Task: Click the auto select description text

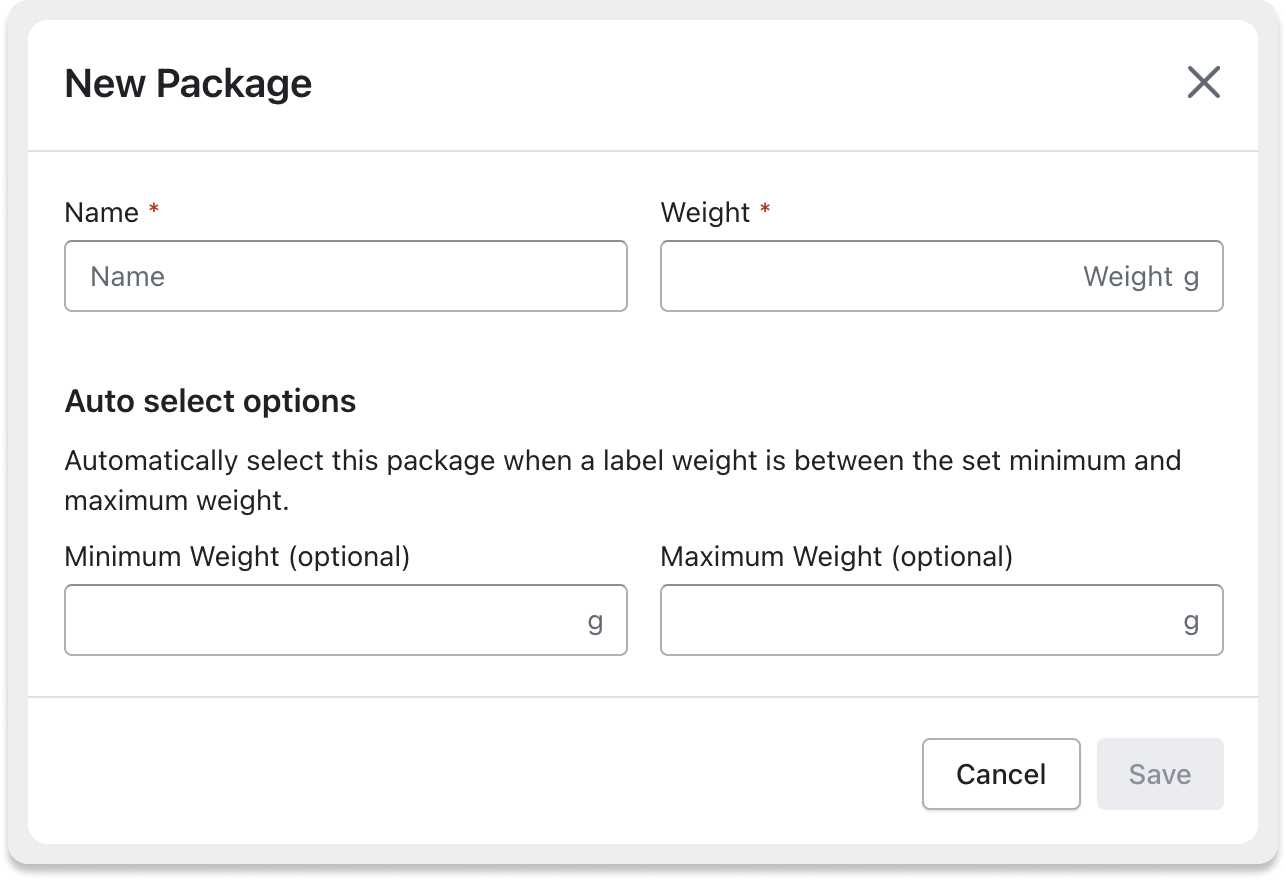Action: [x=622, y=480]
